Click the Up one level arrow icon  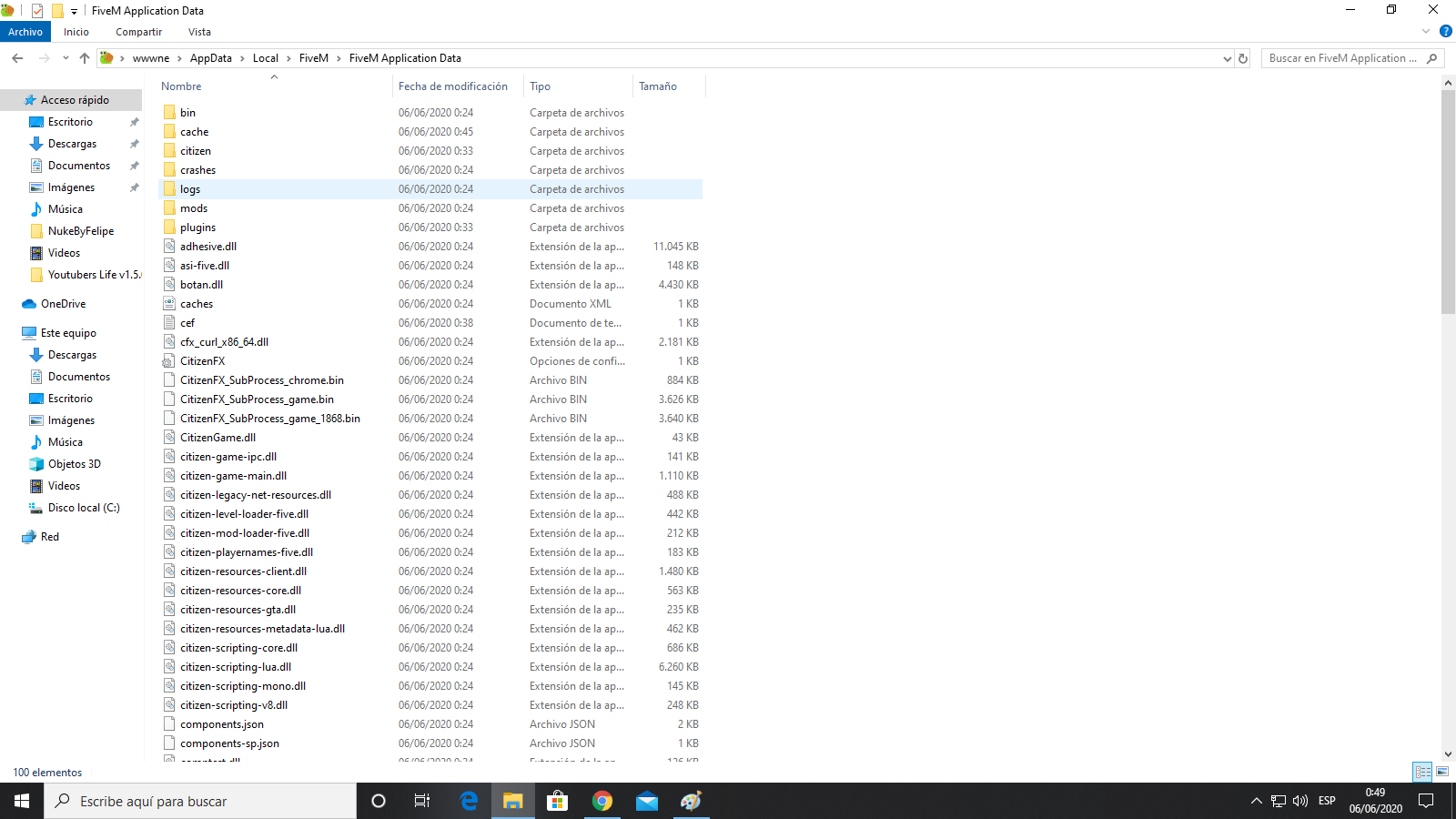tap(84, 57)
